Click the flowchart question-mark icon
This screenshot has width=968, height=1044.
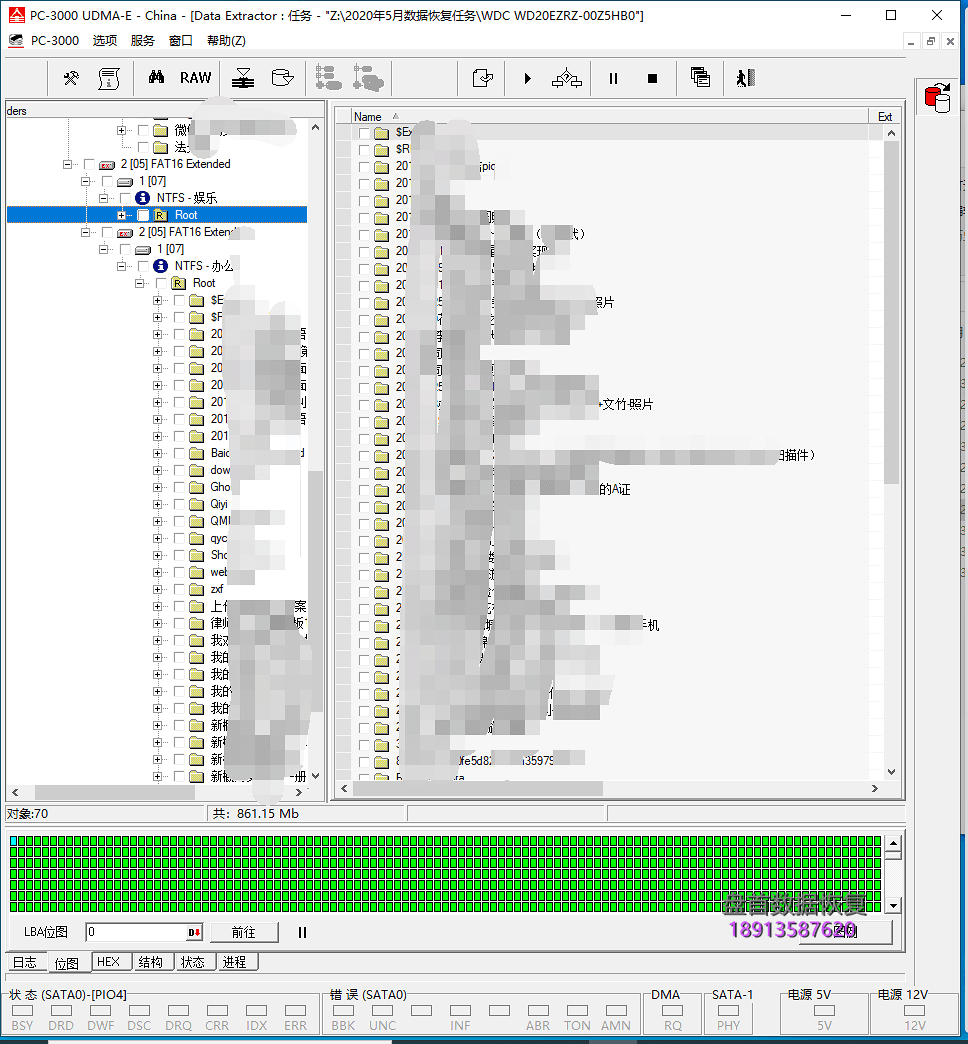click(567, 79)
